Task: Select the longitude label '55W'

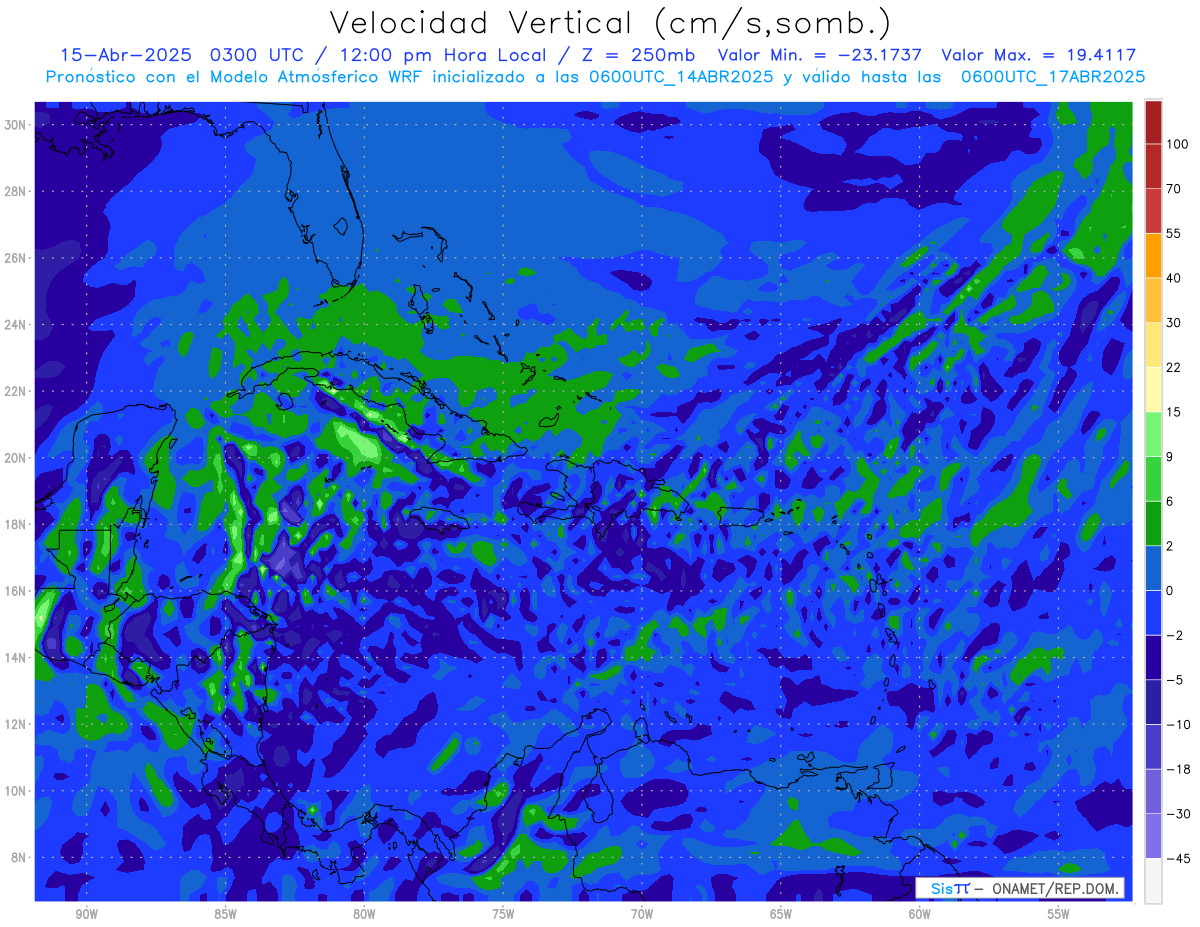Action: (1059, 914)
